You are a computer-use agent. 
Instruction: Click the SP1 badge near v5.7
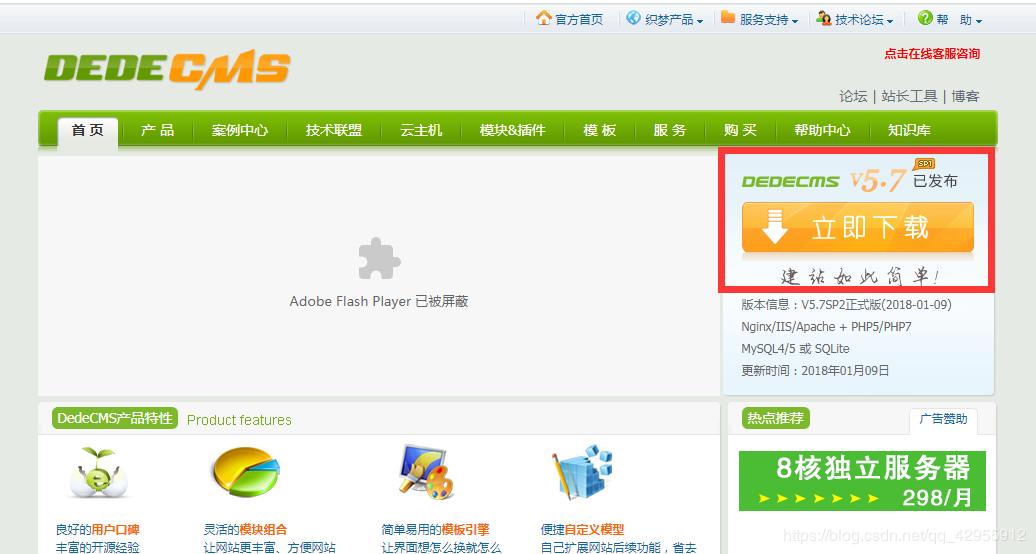925,163
